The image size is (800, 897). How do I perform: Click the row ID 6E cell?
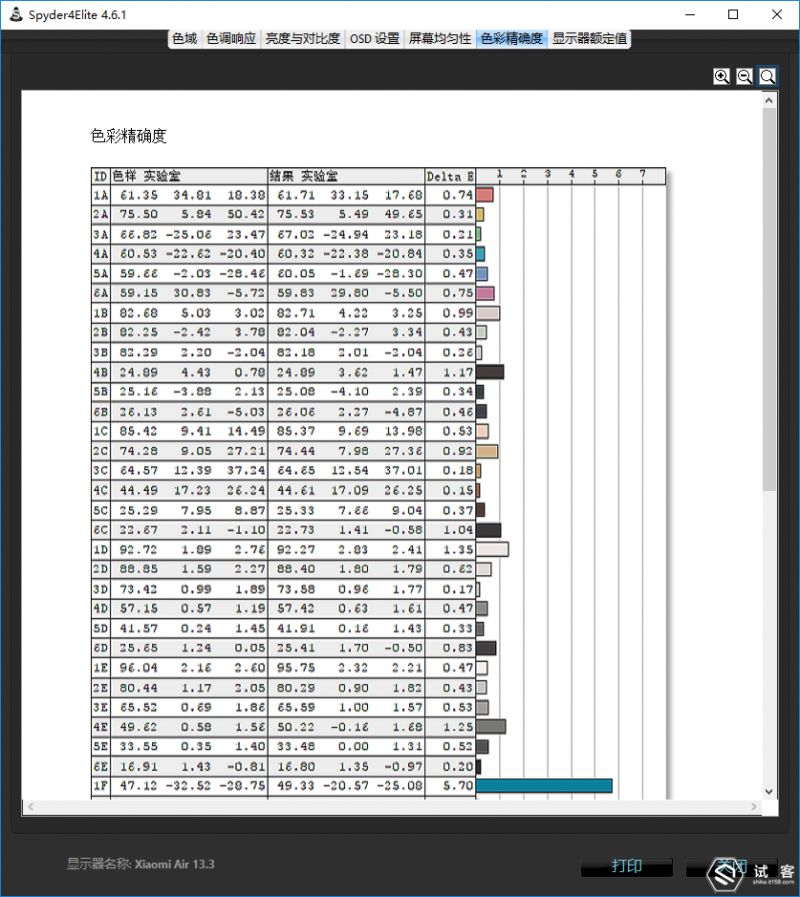click(101, 766)
